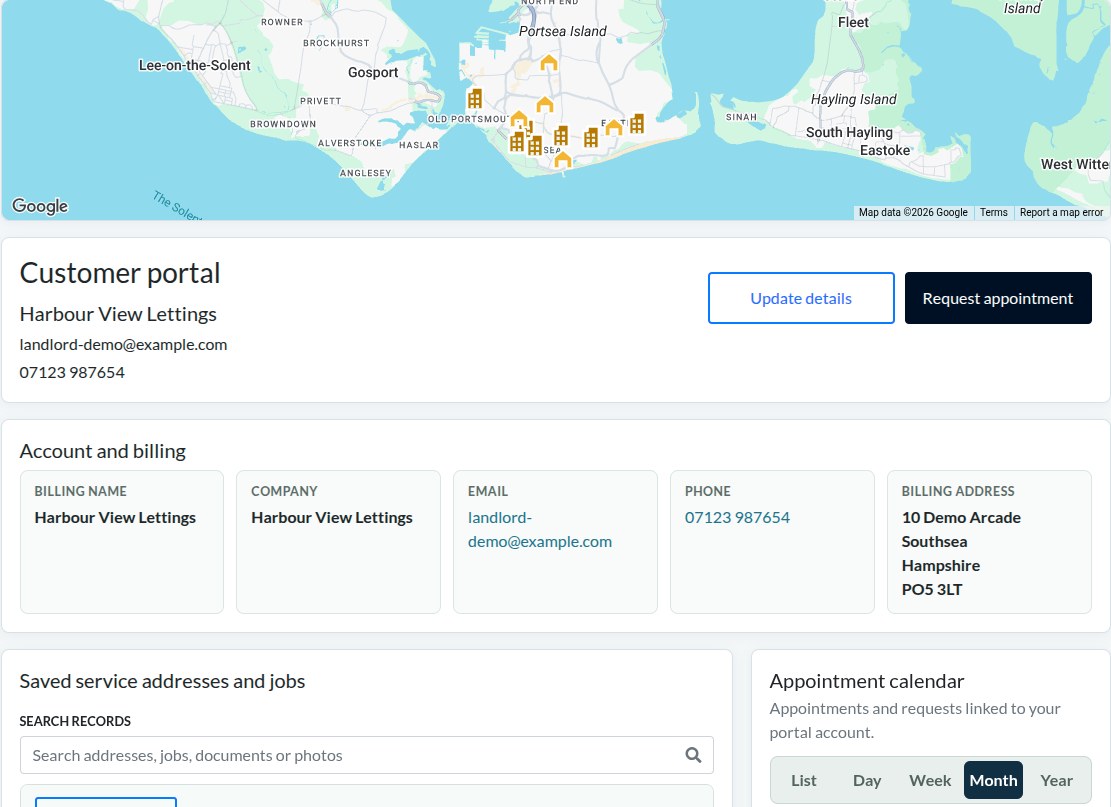Focus the Search addresses, jobs, documents field

pos(366,755)
